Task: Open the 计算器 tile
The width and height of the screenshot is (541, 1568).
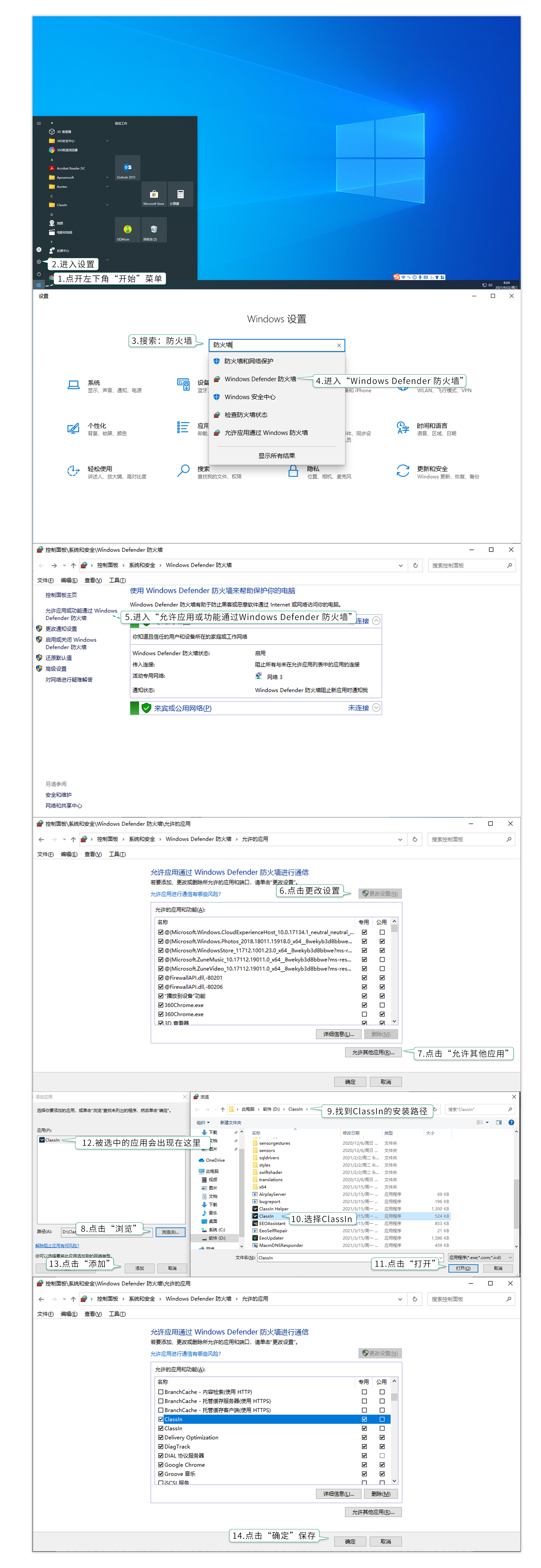Action: (180, 195)
